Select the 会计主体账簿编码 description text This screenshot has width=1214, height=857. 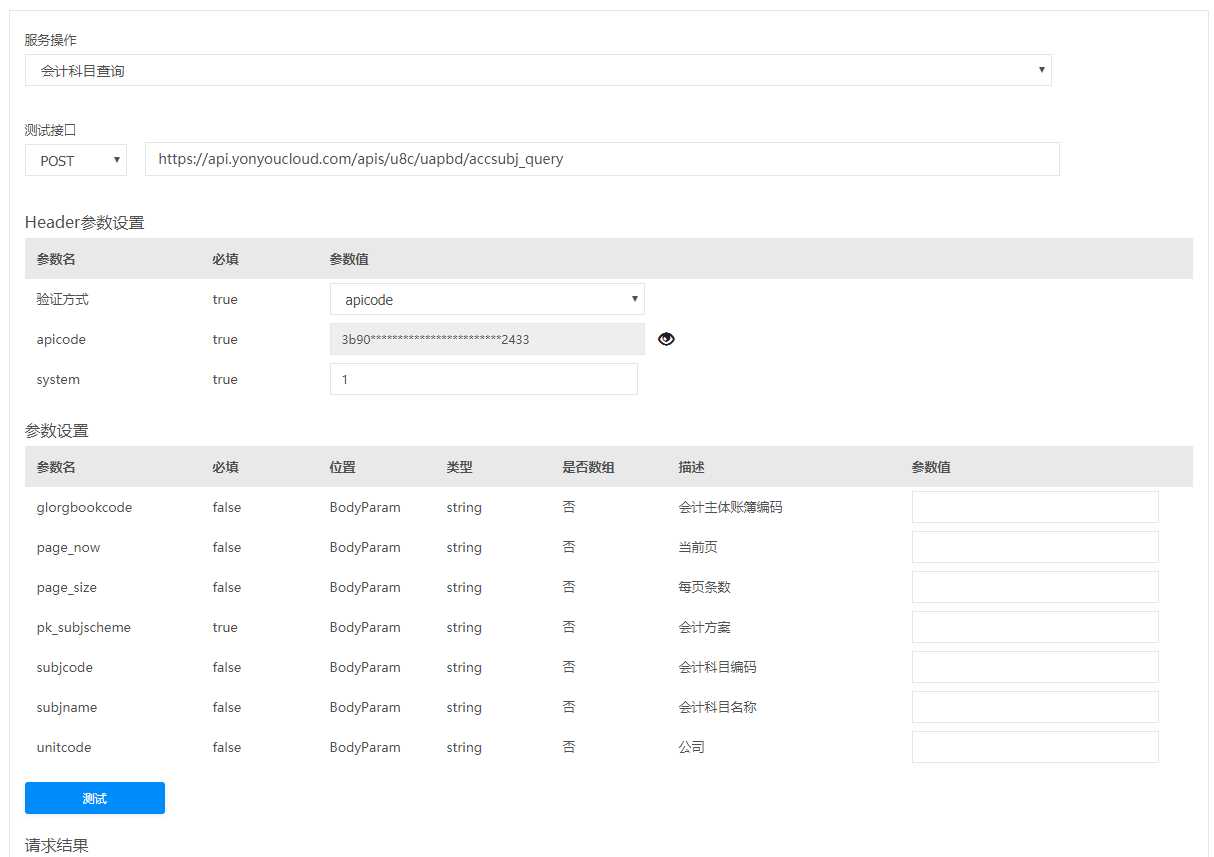[x=730, y=507]
